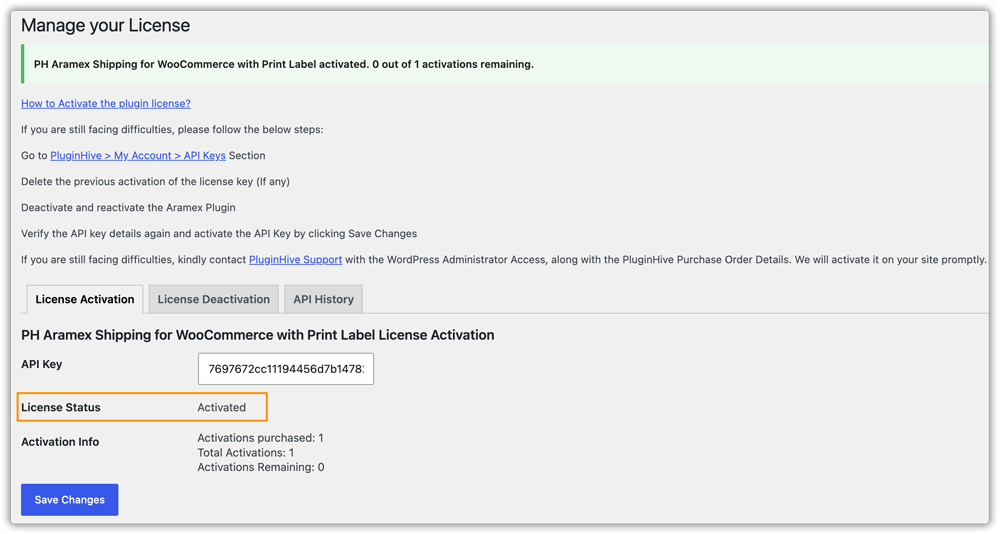Click the 'PH Aramex Shipping ... License Activation' heading
The image size is (1000, 534).
tap(258, 335)
